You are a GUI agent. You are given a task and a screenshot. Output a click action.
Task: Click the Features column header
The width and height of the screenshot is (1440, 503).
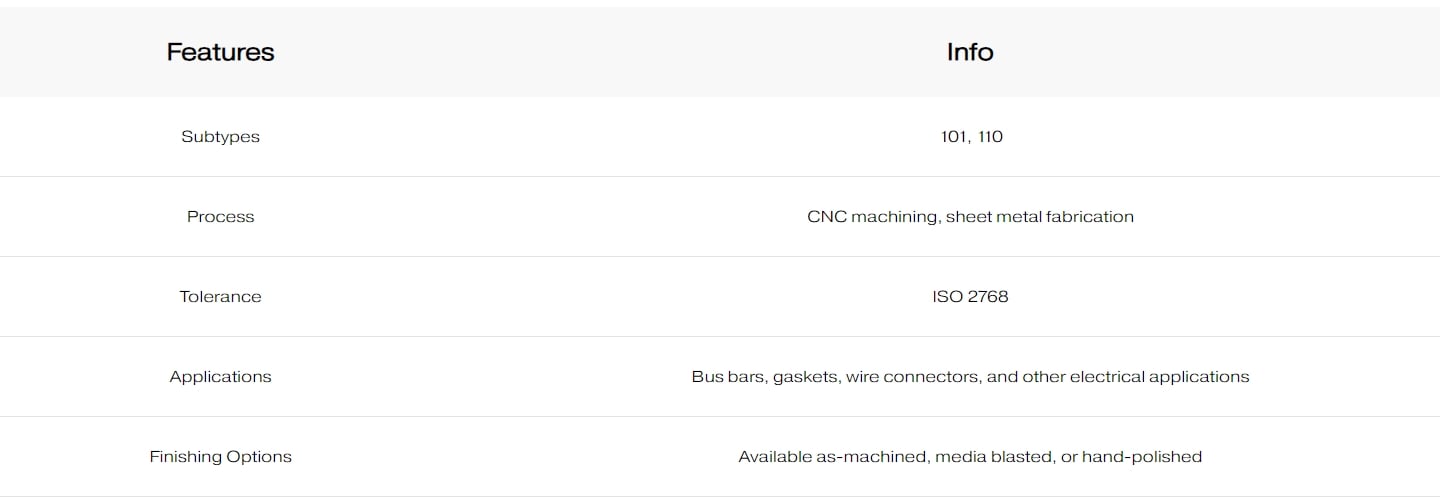[x=220, y=52]
